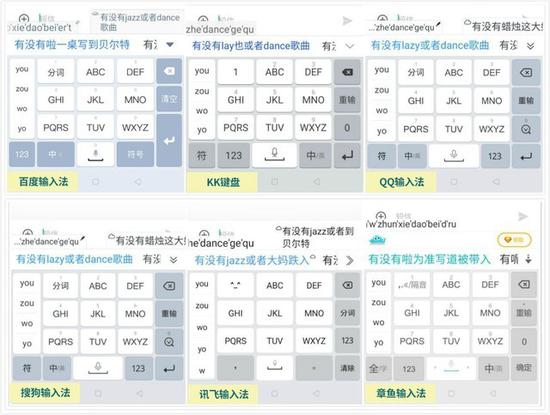Tap the microphone space key on the 搜狗输入法 keyboard

tap(98, 369)
